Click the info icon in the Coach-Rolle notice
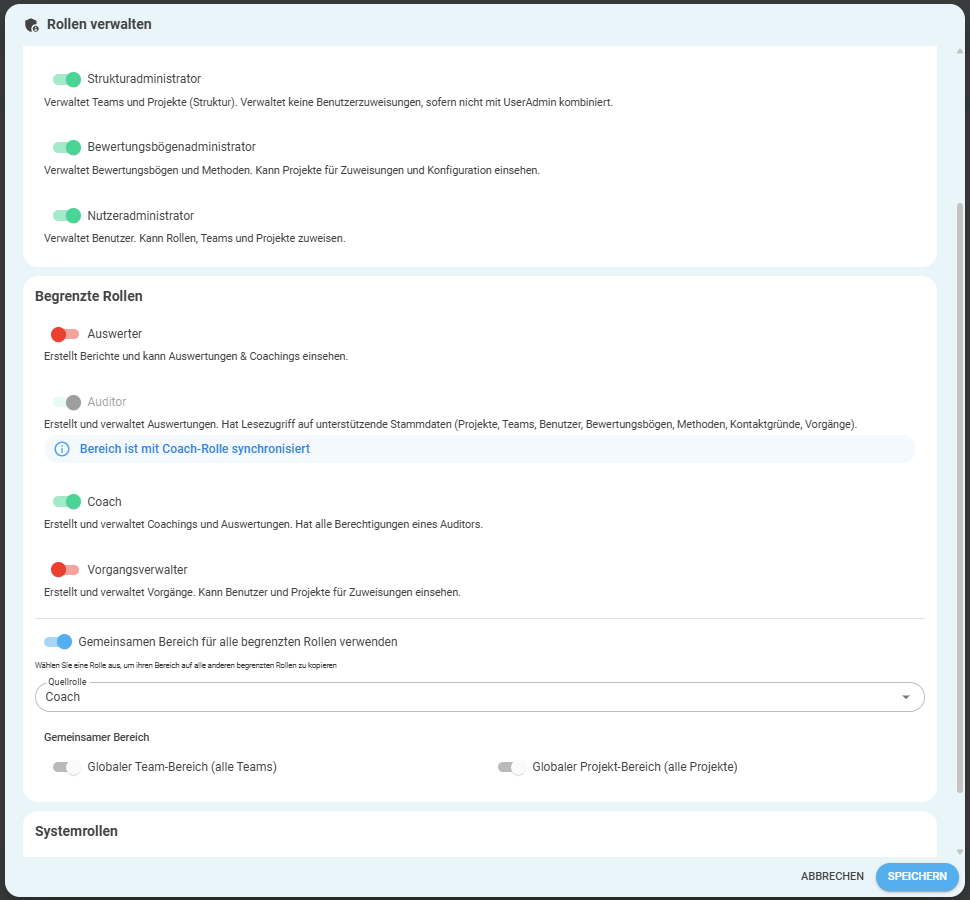970x900 pixels. click(62, 449)
